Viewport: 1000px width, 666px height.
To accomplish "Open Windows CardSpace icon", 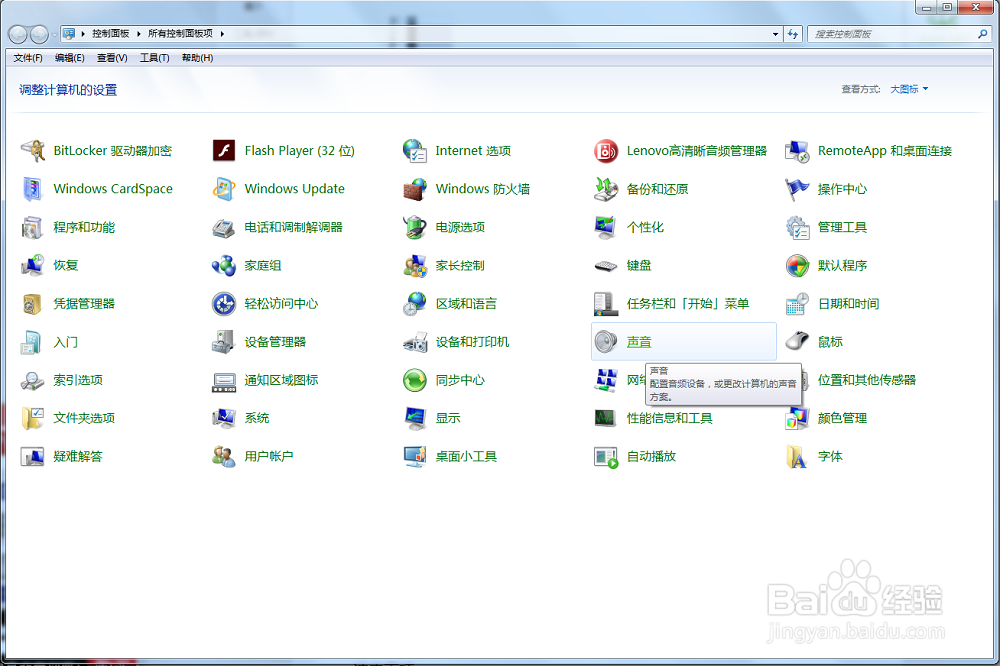I will coord(33,189).
